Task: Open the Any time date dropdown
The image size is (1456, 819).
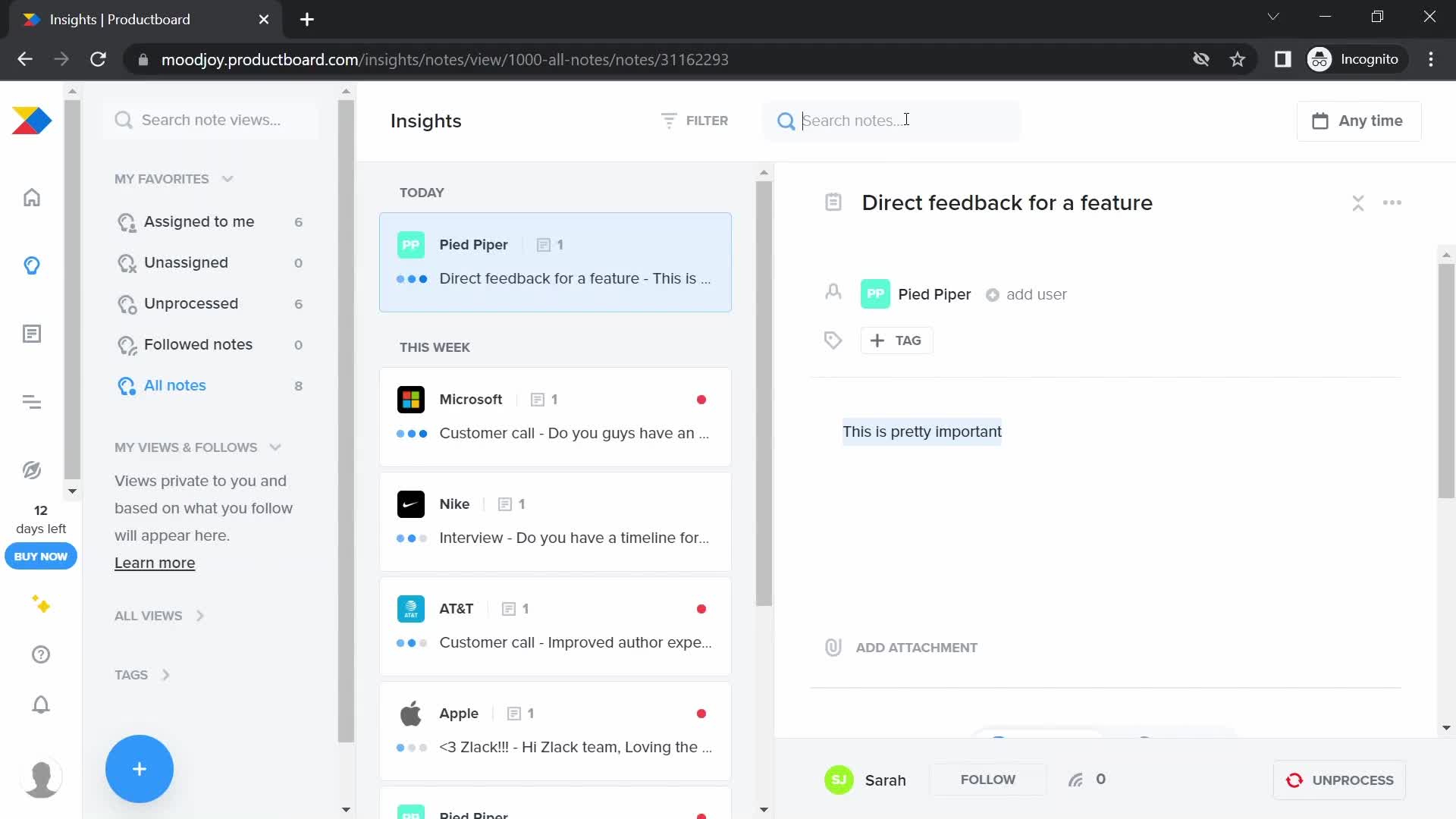Action: (x=1358, y=121)
